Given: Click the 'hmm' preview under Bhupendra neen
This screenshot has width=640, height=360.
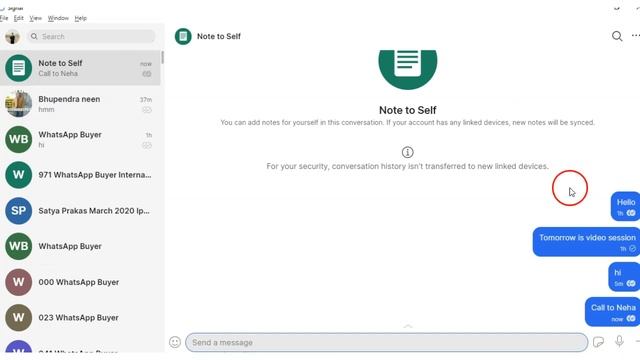Looking at the screenshot, I should point(46,109).
